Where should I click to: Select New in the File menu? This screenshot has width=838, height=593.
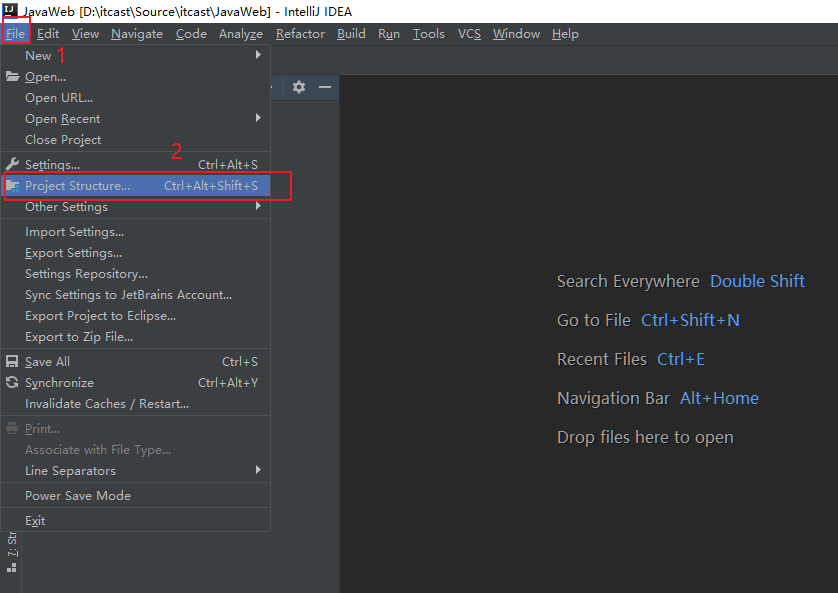[x=136, y=56]
